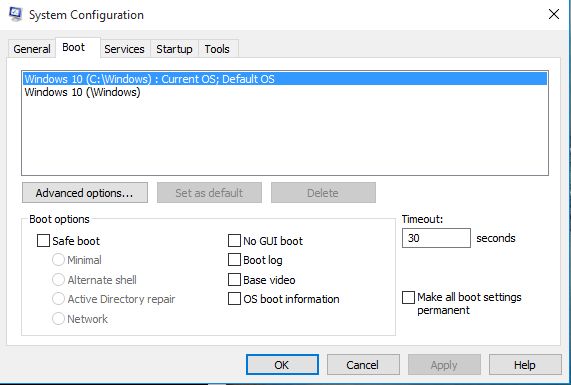Open Advanced options

pos(85,193)
